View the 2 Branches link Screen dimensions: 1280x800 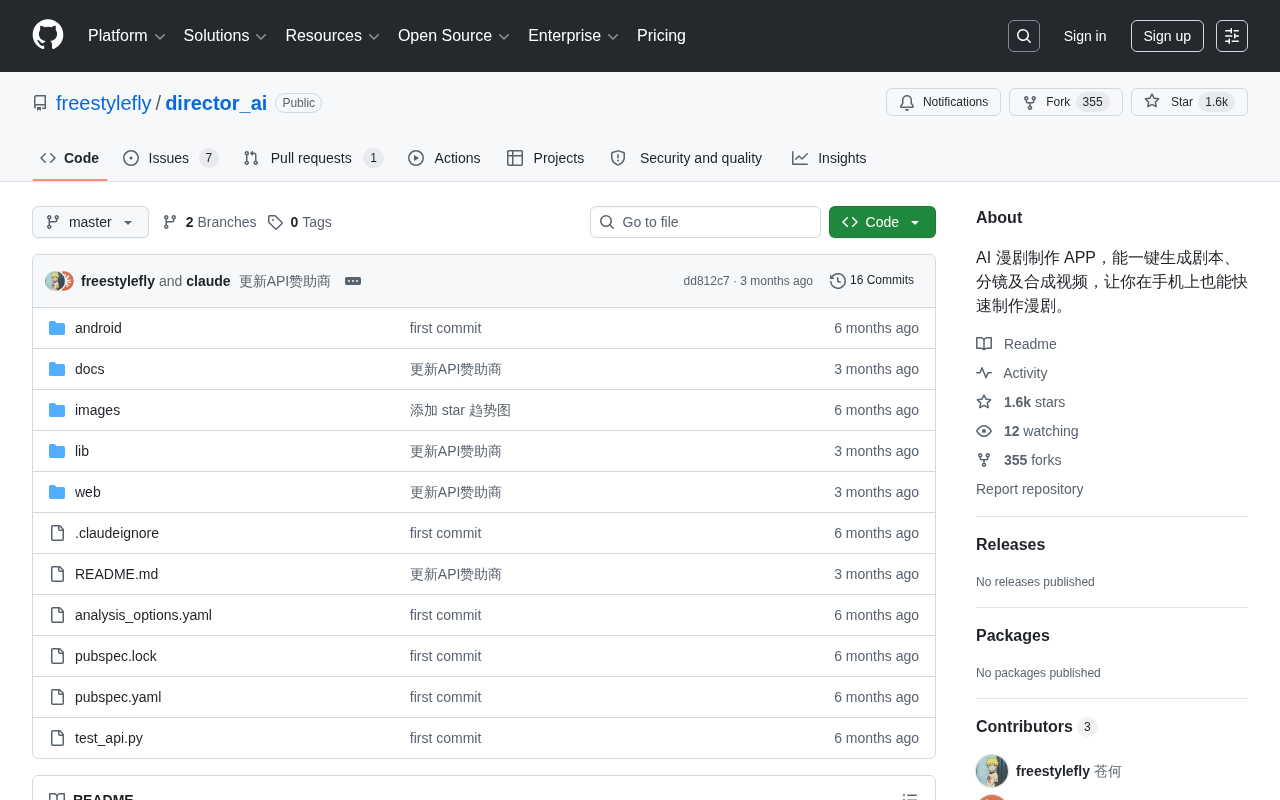[x=210, y=222]
